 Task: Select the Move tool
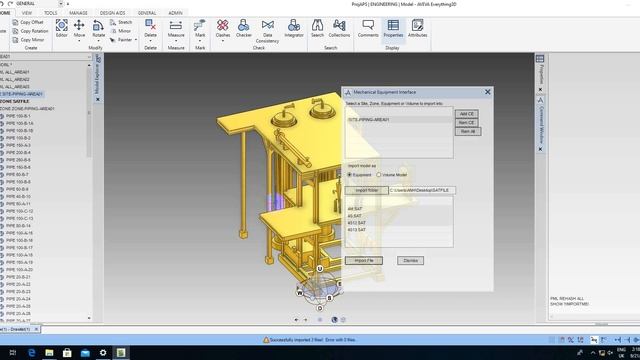pos(79,28)
